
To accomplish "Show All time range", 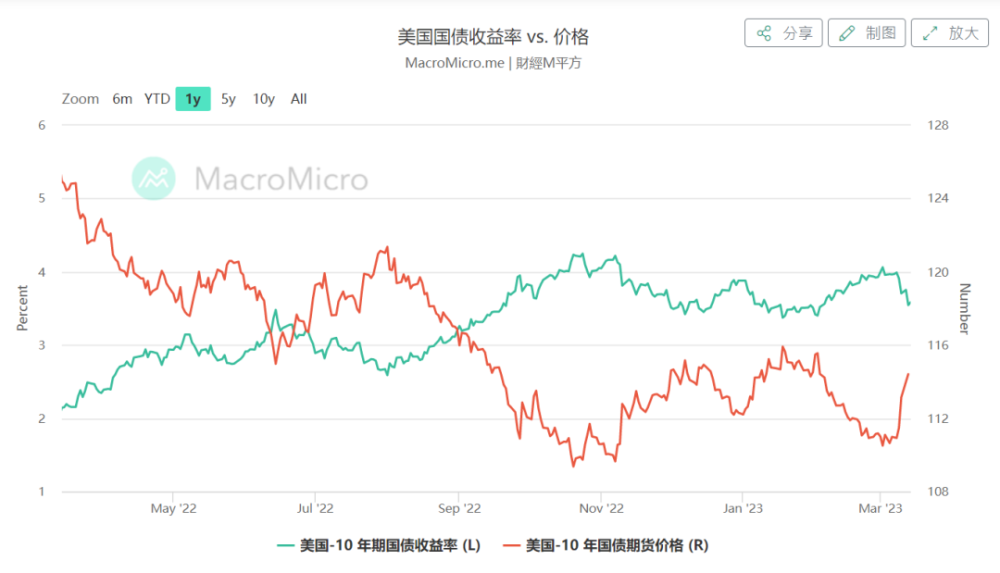I will [x=299, y=99].
